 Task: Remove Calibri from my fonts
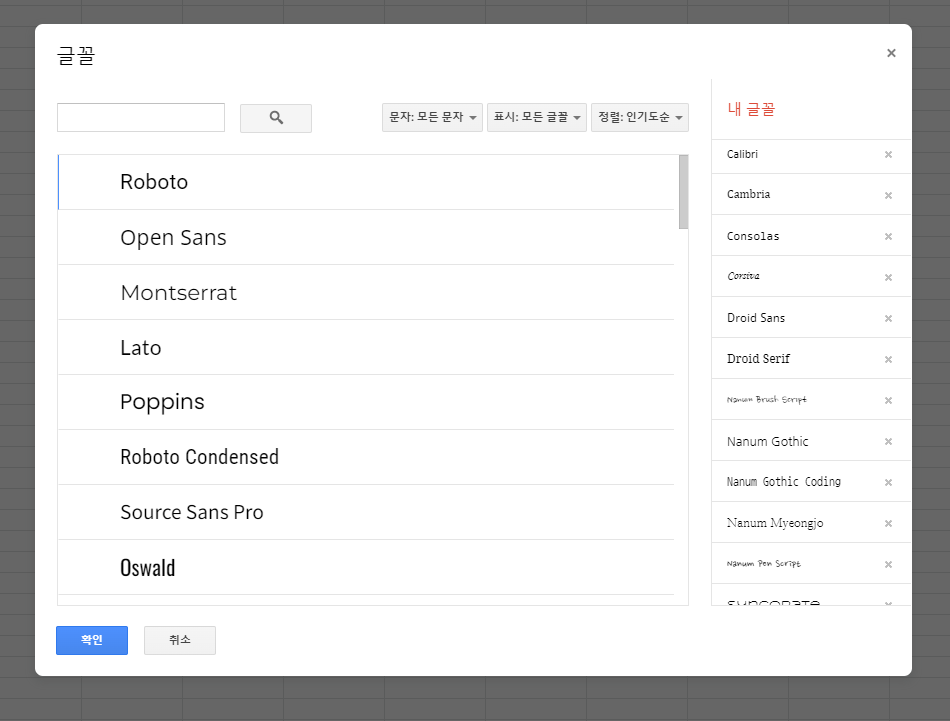point(888,154)
